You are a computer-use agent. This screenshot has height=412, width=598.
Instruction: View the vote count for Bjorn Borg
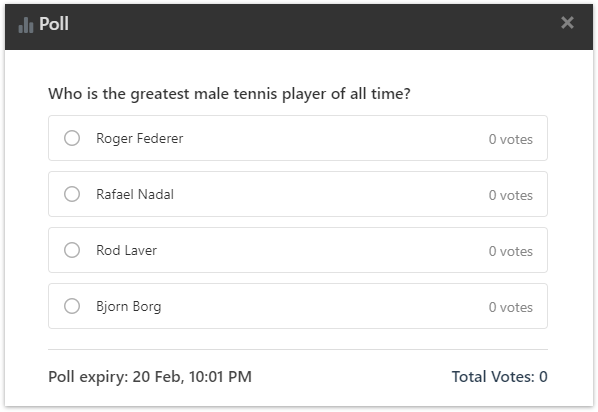click(511, 307)
